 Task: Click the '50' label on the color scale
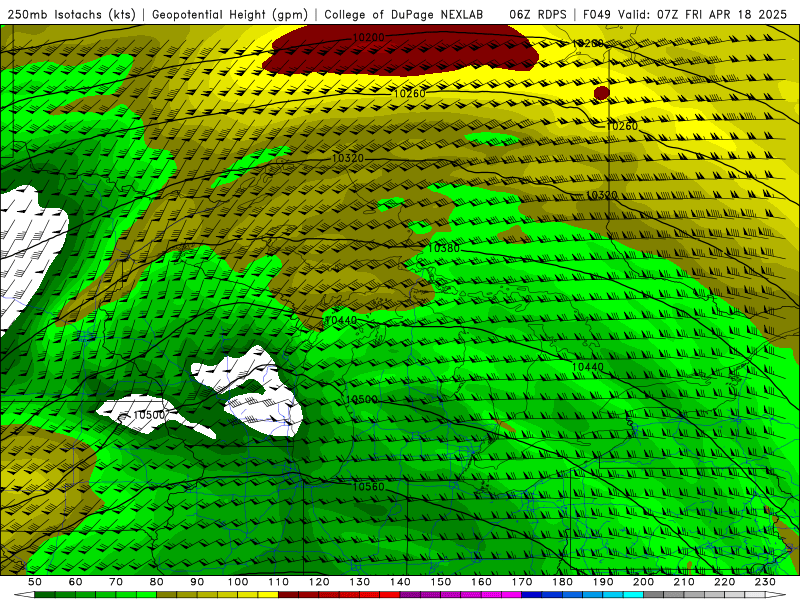[35, 582]
